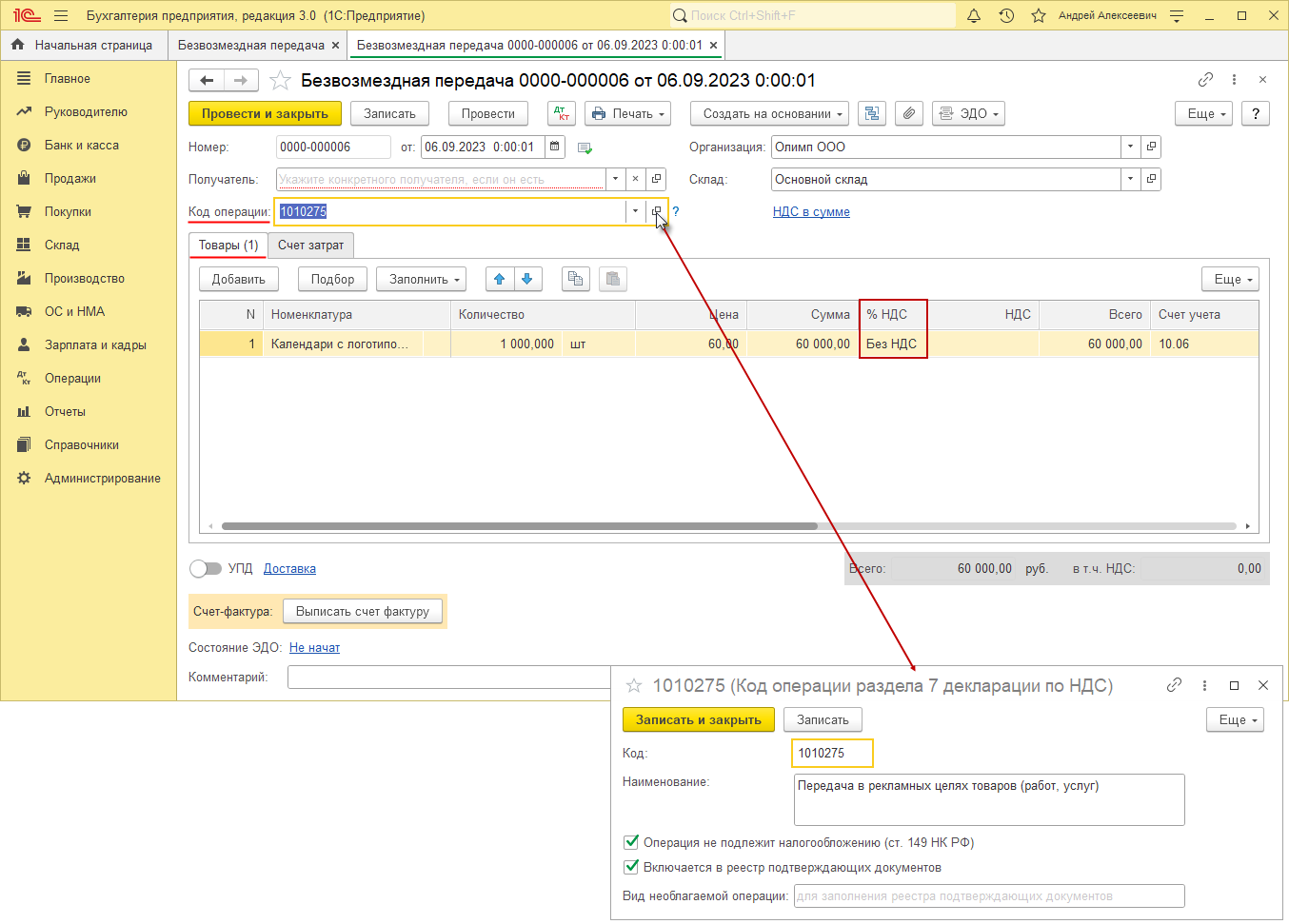Screen dimensions: 1289x924
Task: Uncheck Операция не подлежит налогообложению
Action: point(630,842)
